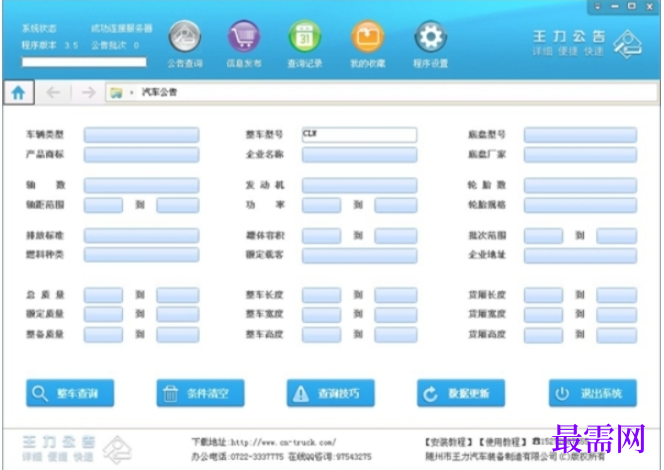Focus the 整车型号 input containing CLW

click(359, 135)
